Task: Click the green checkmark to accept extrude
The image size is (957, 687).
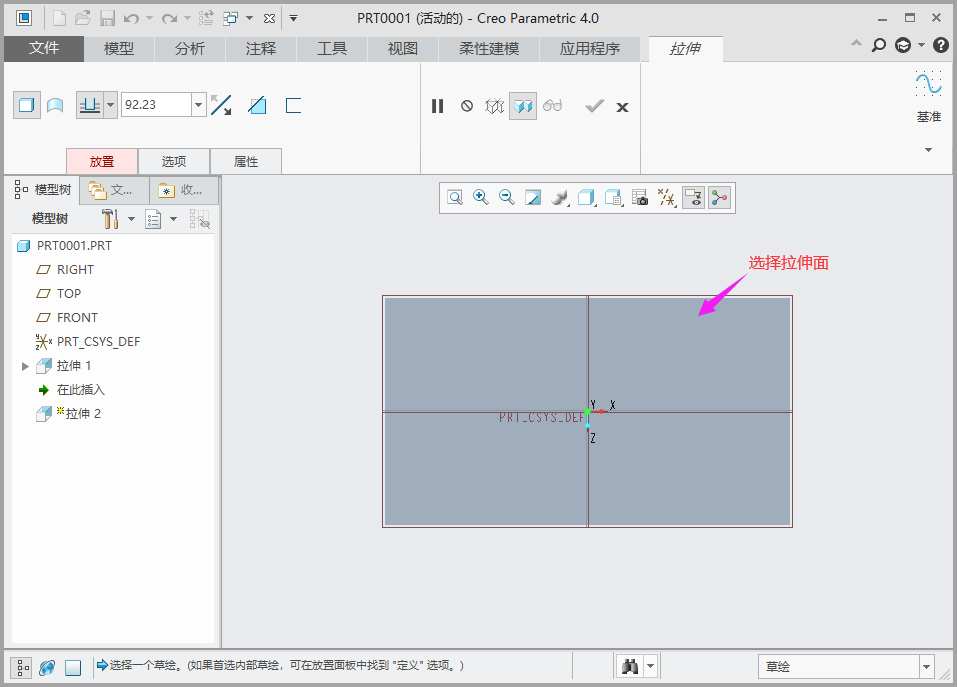Action: [594, 106]
